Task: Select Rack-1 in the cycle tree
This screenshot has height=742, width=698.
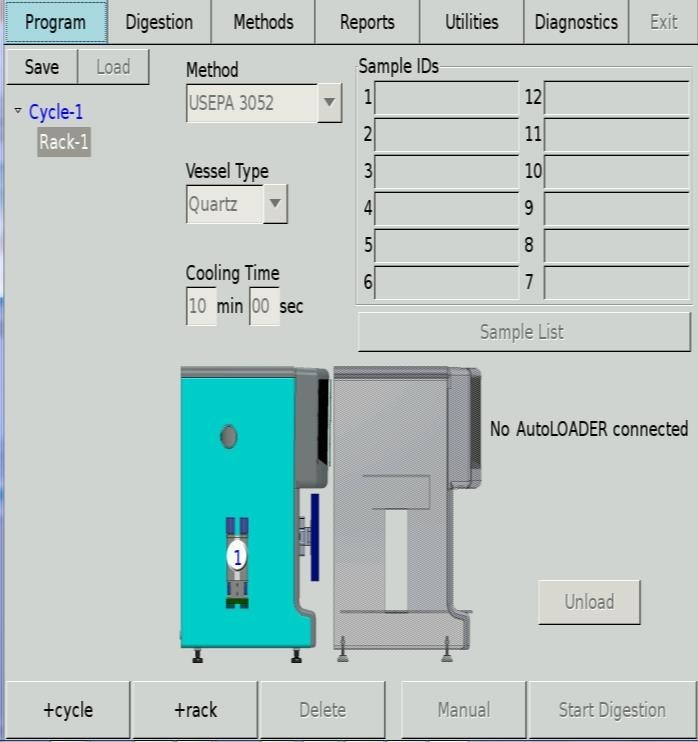Action: (64, 142)
